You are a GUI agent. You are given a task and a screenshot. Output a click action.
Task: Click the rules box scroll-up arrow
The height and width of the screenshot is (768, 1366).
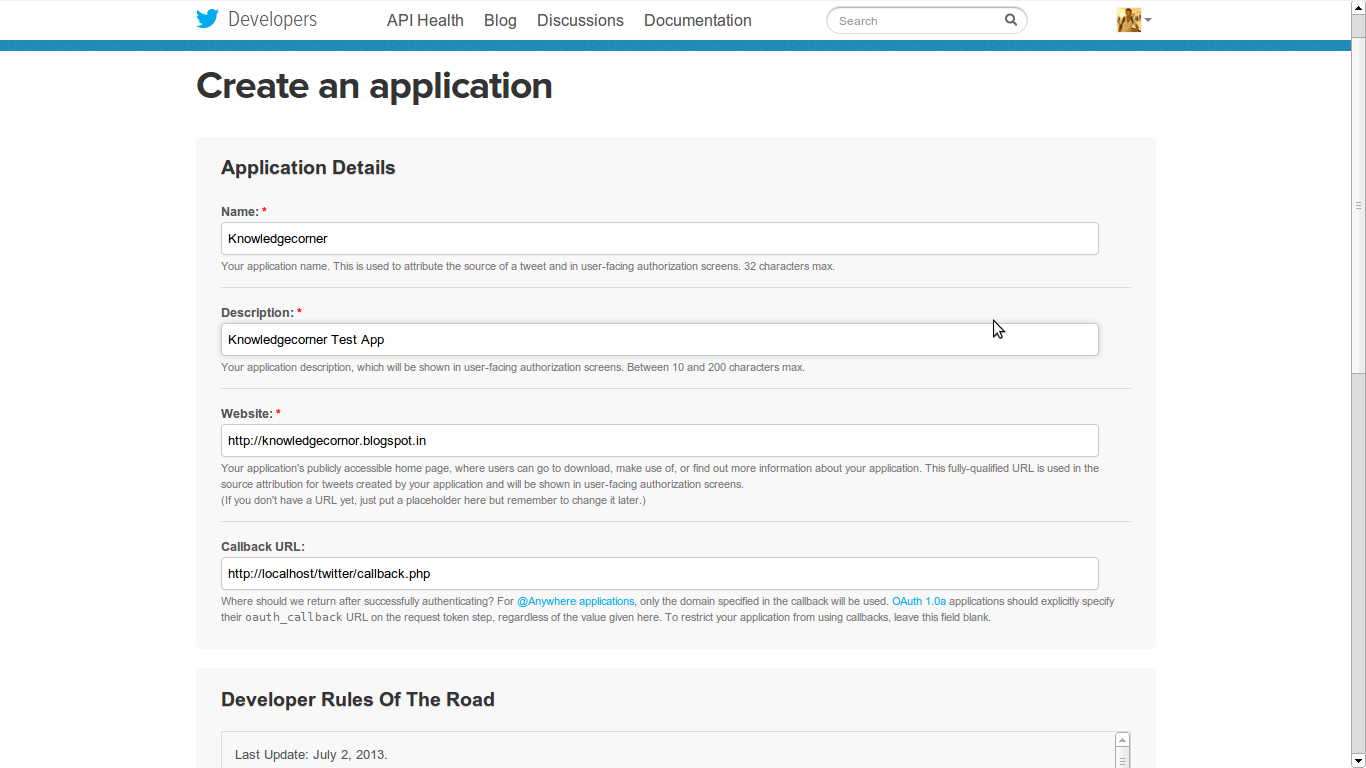point(1122,740)
